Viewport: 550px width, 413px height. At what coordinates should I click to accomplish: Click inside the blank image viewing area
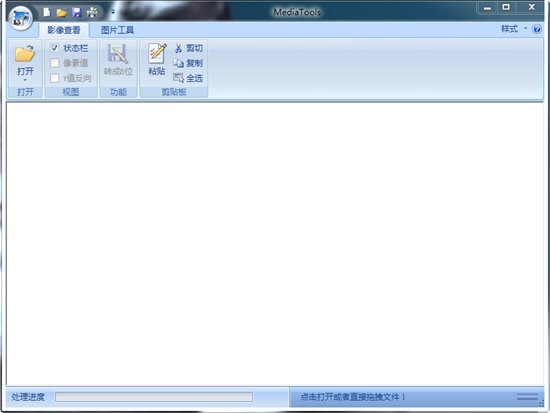click(275, 244)
